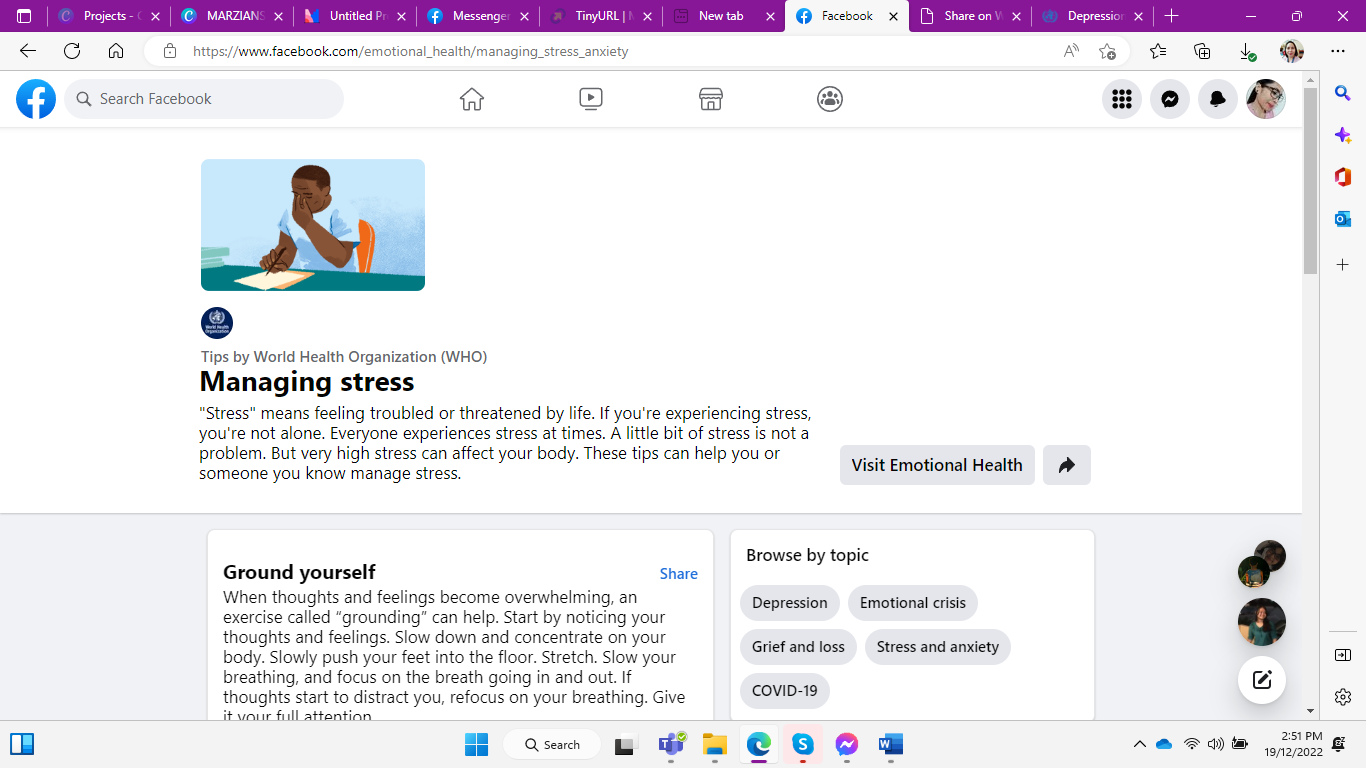Viewport: 1366px width, 768px height.
Task: Open the Facebook menu grid icon
Action: [1122, 99]
